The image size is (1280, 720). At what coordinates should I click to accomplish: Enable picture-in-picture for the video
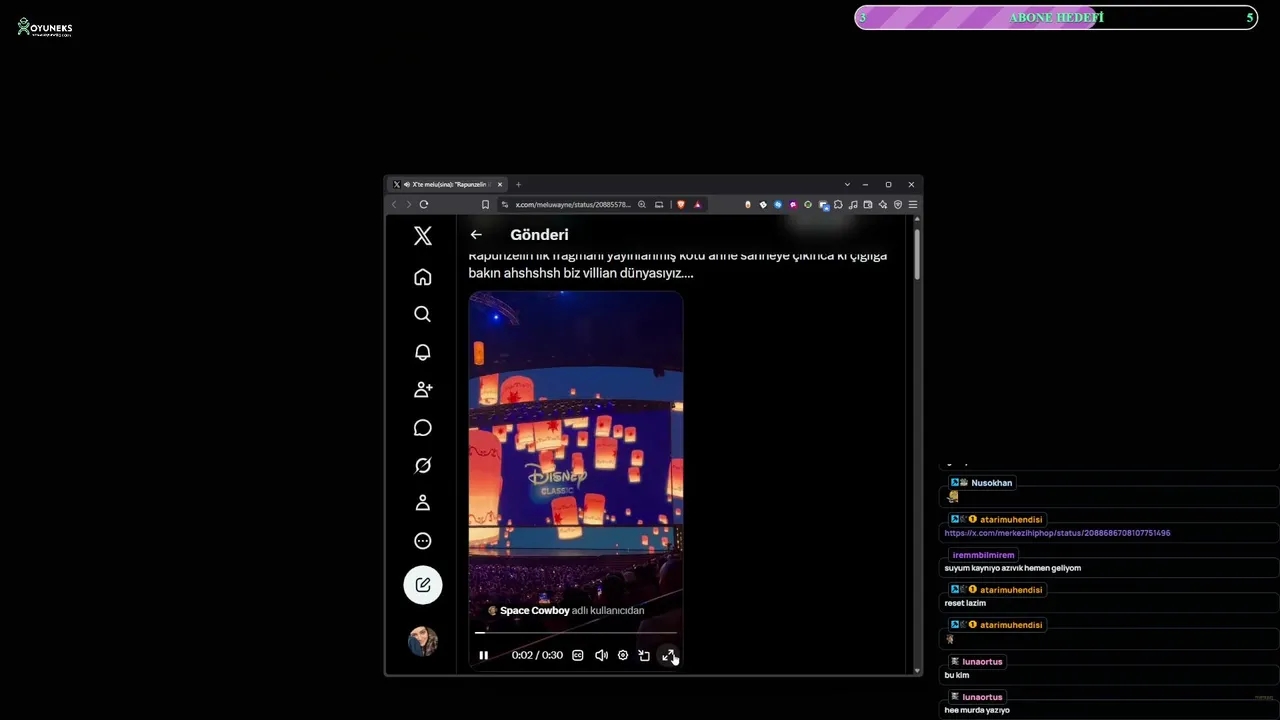tap(645, 656)
